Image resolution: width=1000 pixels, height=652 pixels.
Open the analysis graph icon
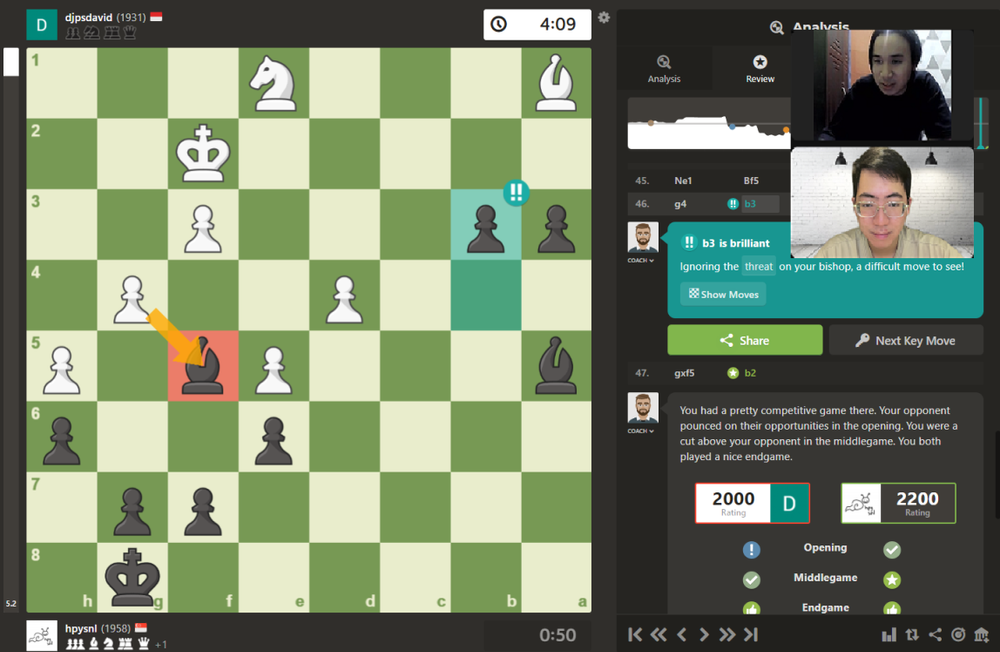(890, 634)
